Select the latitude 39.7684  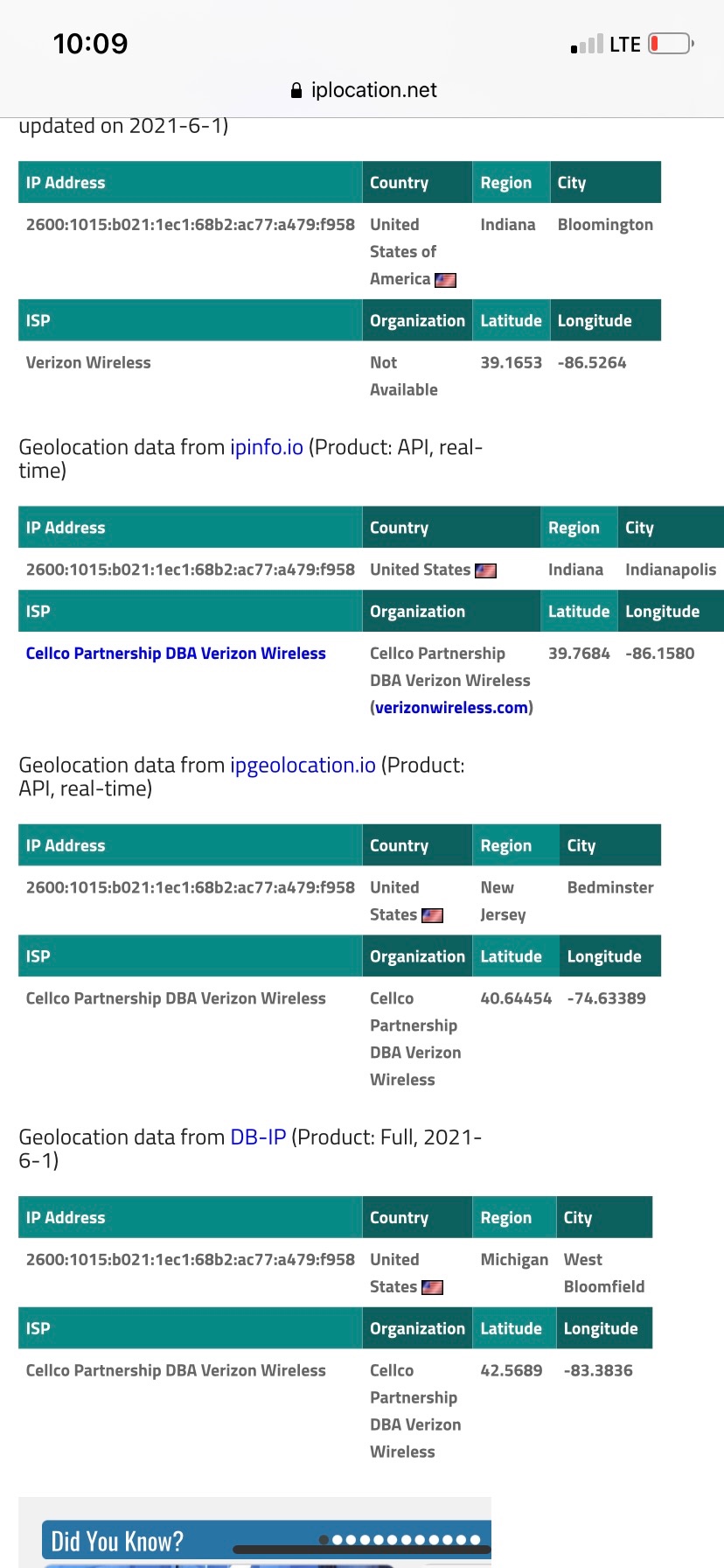(x=579, y=653)
